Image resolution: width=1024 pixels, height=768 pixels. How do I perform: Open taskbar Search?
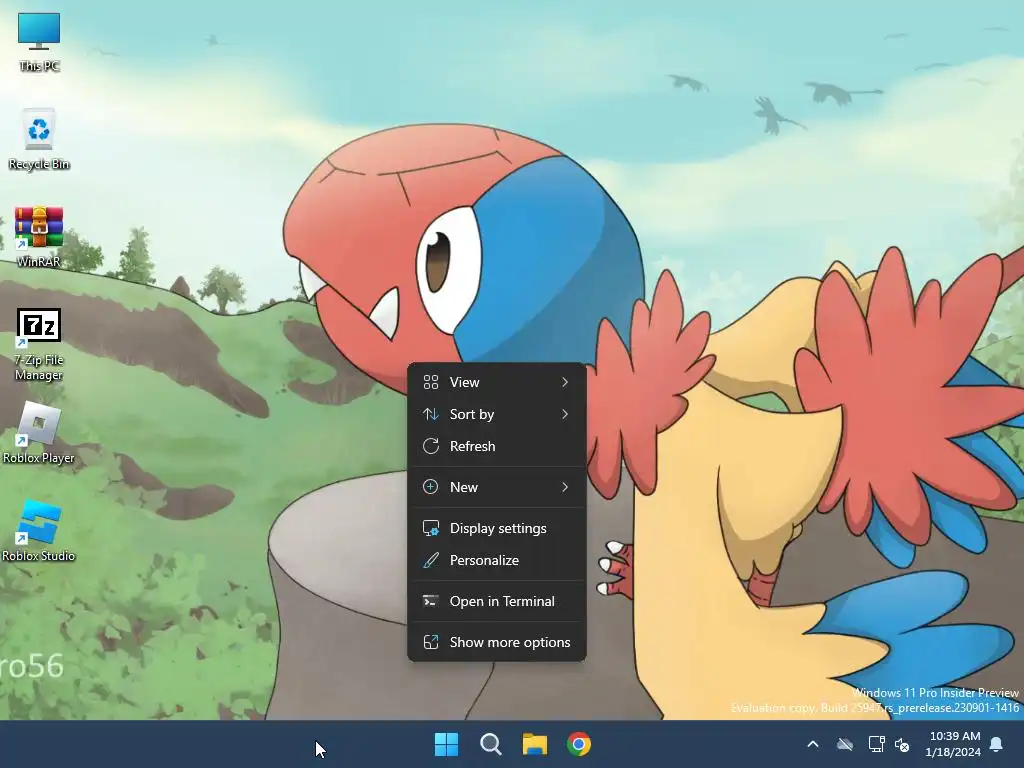pyautogui.click(x=490, y=744)
